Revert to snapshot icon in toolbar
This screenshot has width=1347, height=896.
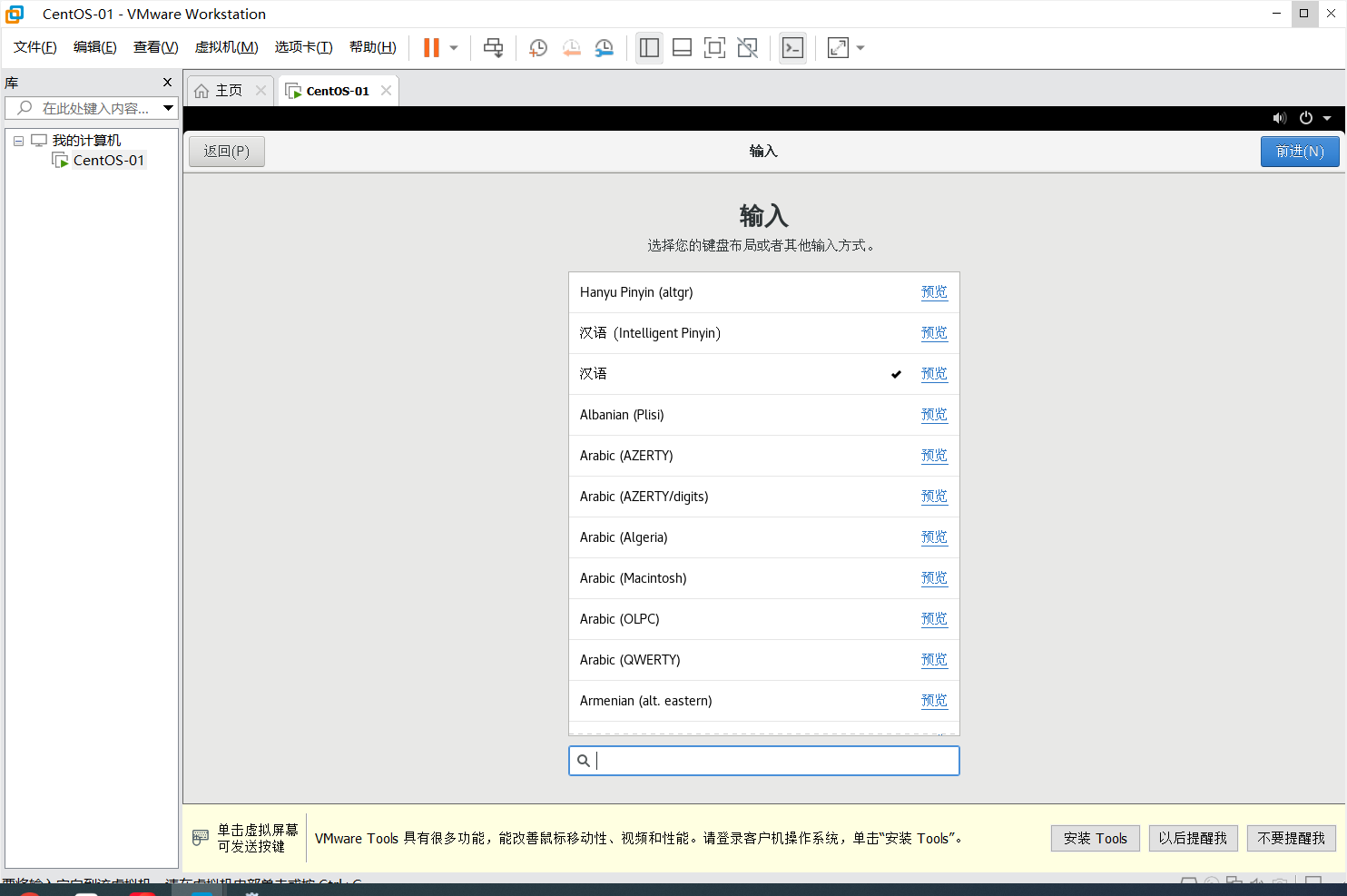571,48
